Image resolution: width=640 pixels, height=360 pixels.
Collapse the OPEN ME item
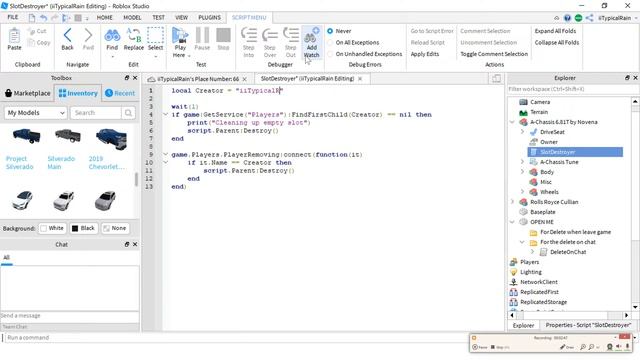(x=512, y=222)
